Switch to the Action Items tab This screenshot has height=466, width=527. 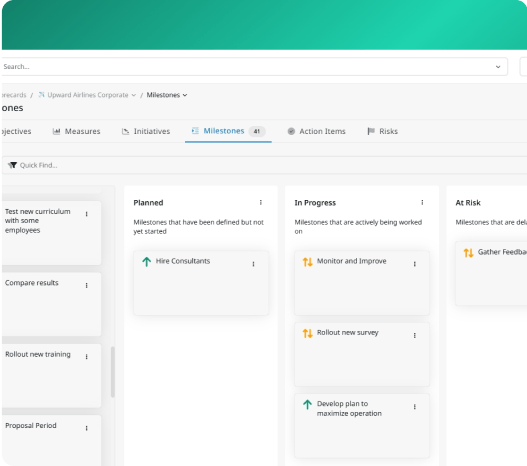click(317, 131)
